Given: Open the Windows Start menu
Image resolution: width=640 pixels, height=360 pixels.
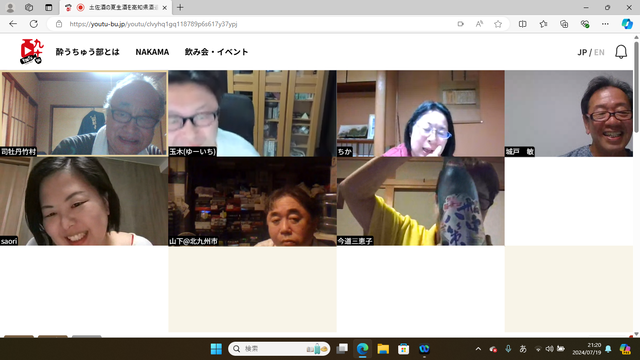Looking at the screenshot, I should click(x=216, y=349).
